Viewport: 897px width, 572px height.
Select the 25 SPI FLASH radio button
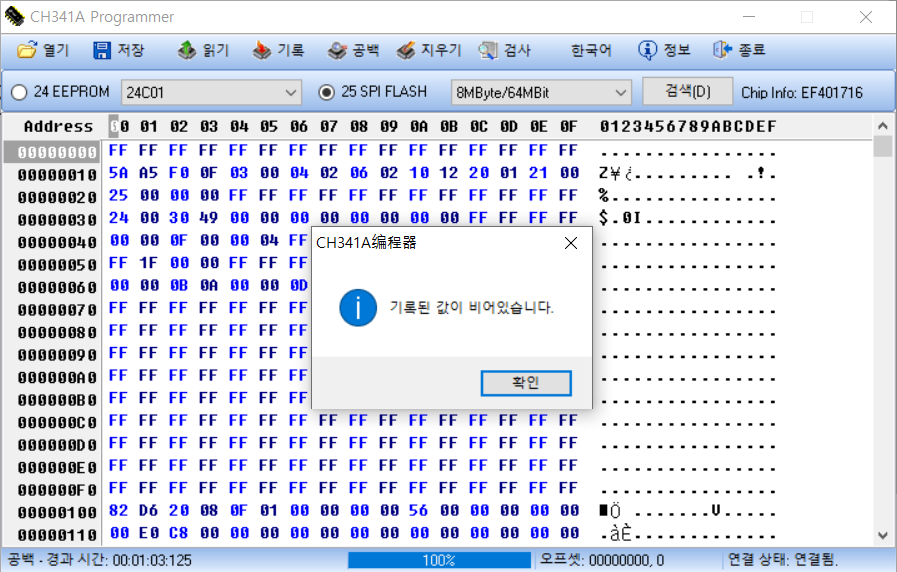point(326,92)
